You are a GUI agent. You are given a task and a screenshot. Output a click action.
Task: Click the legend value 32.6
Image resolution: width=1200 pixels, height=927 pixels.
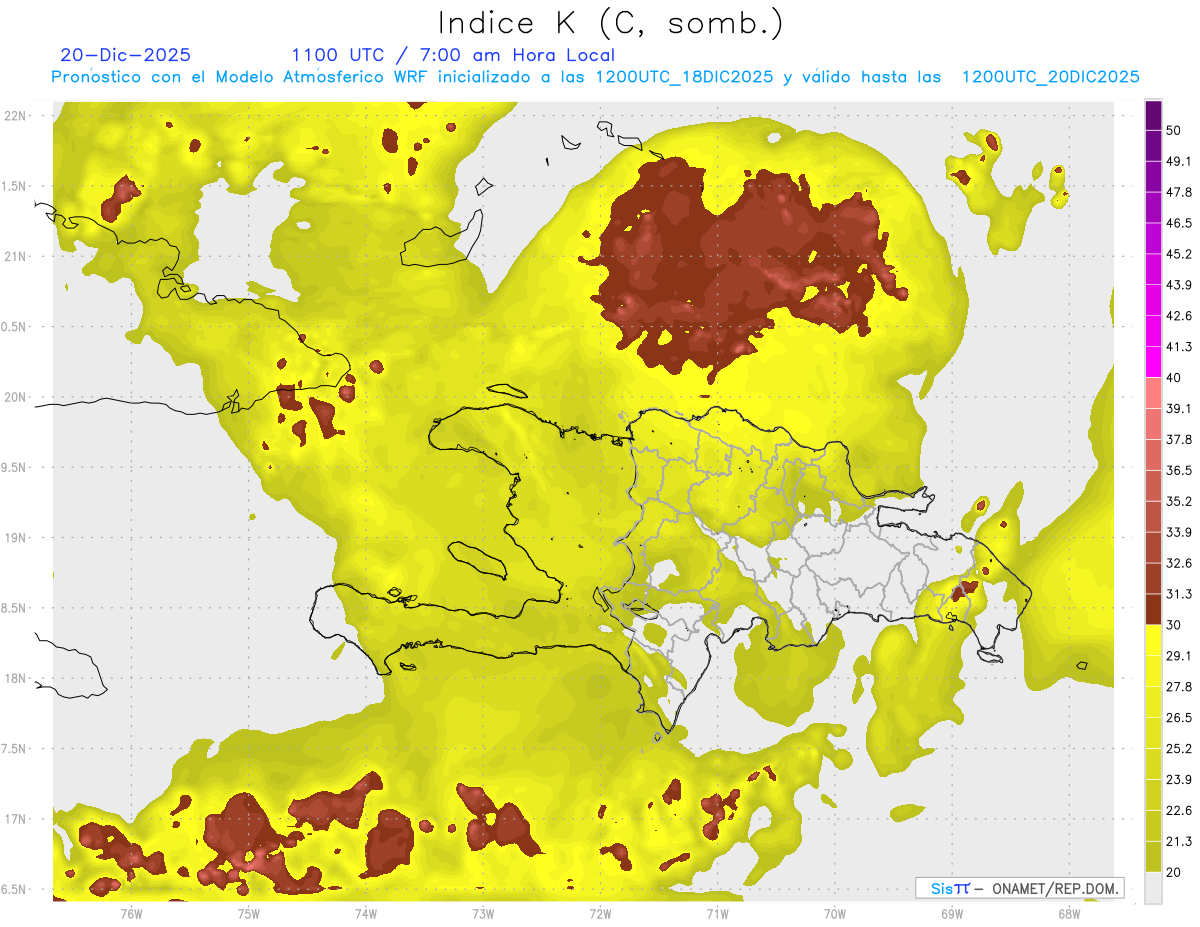point(1179,564)
